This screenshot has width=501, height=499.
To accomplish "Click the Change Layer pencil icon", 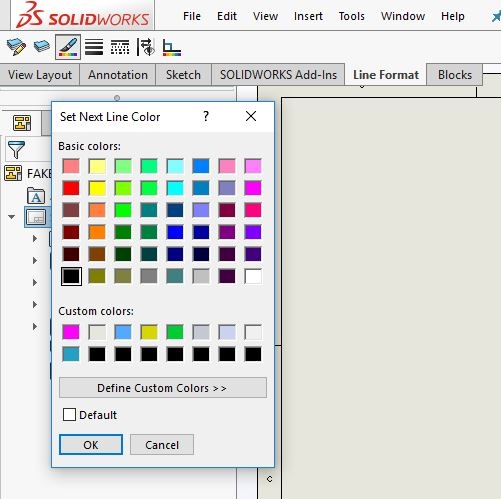I will [16, 47].
